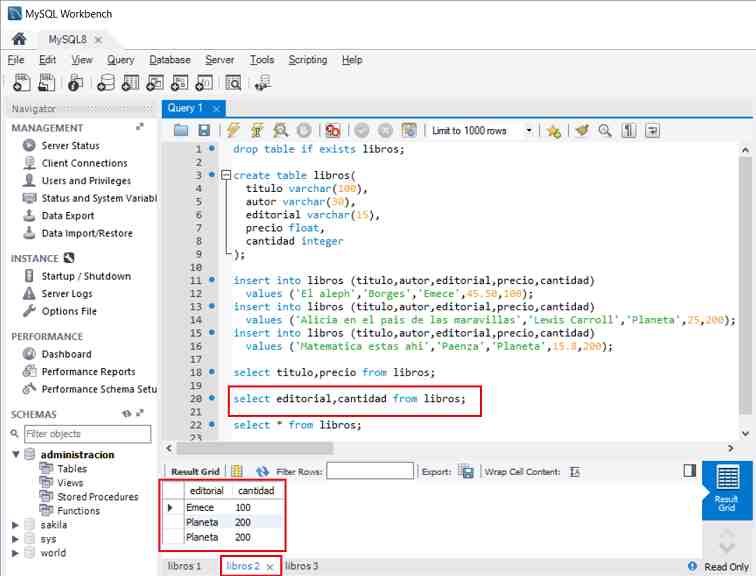Select the Result Grid view button

727,486
